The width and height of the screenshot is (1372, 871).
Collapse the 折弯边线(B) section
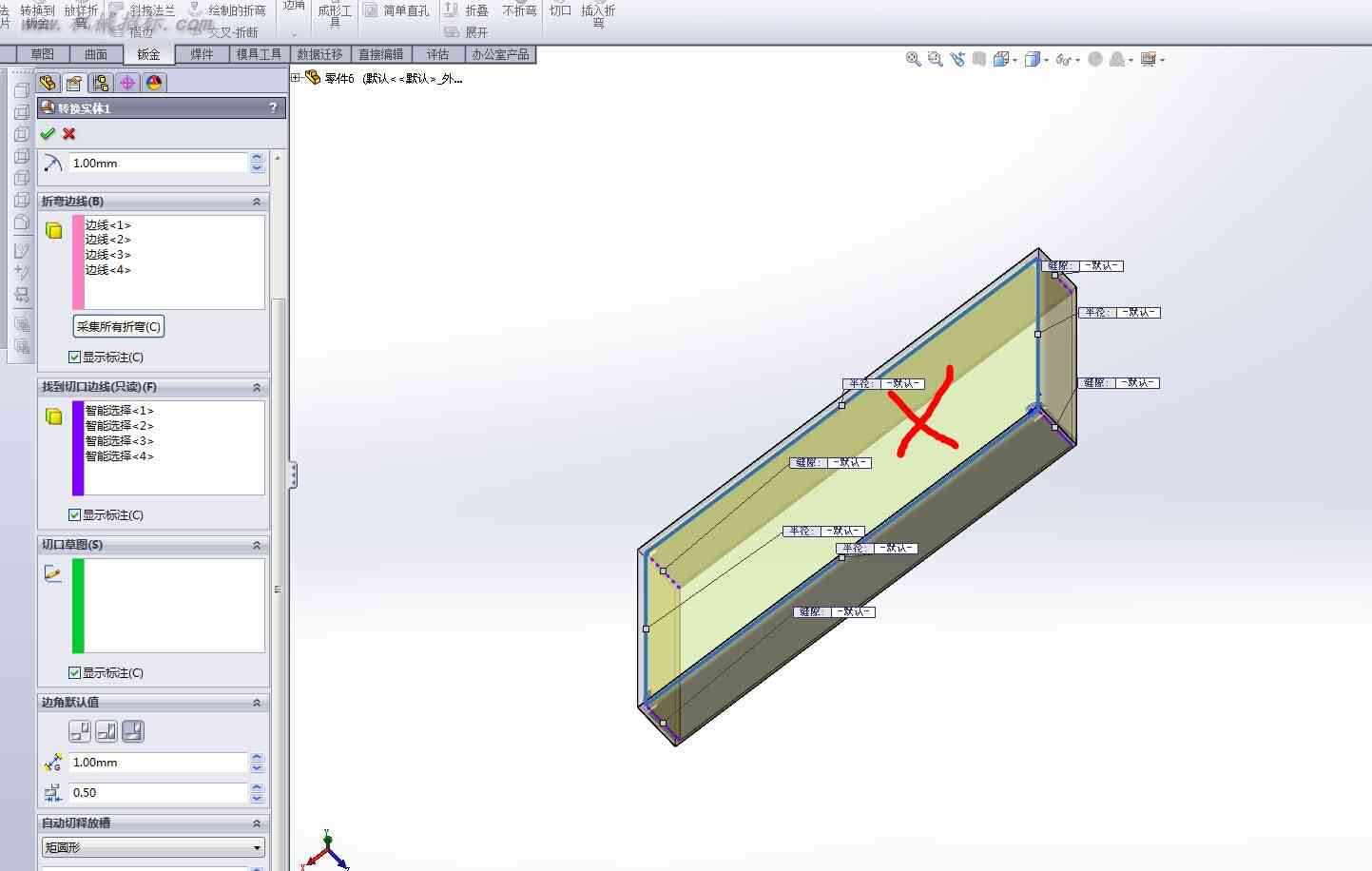pyautogui.click(x=257, y=202)
